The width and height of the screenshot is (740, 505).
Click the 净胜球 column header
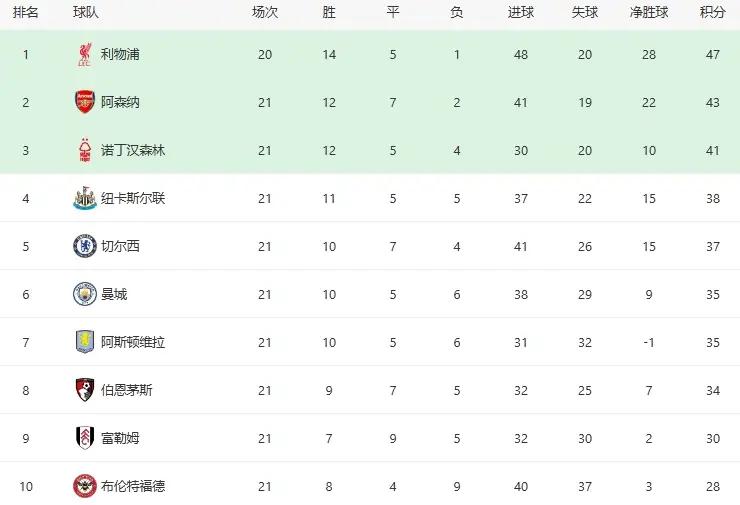coord(649,12)
